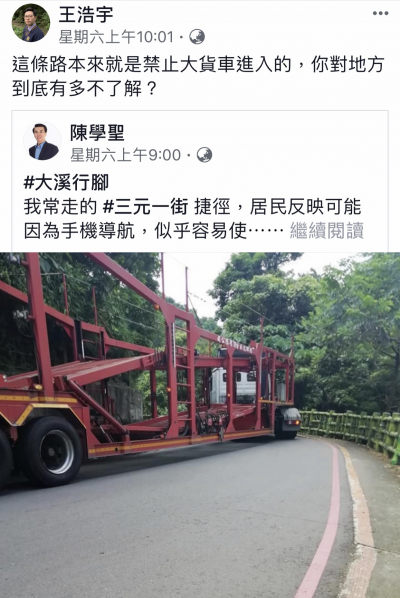Open 王浩宇's profile picture

pyautogui.click(x=31, y=23)
